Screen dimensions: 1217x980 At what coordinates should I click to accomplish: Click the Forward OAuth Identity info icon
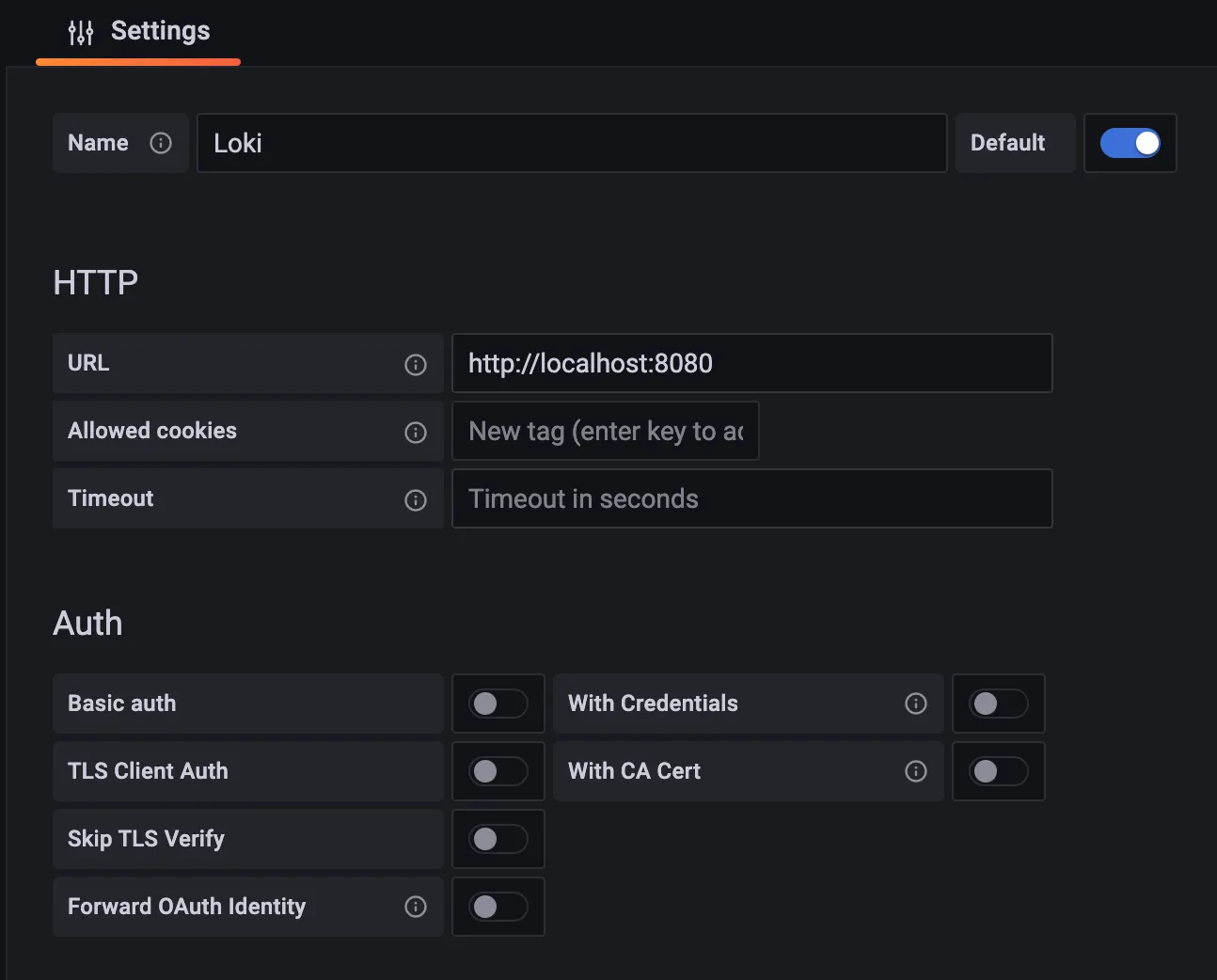tap(416, 907)
